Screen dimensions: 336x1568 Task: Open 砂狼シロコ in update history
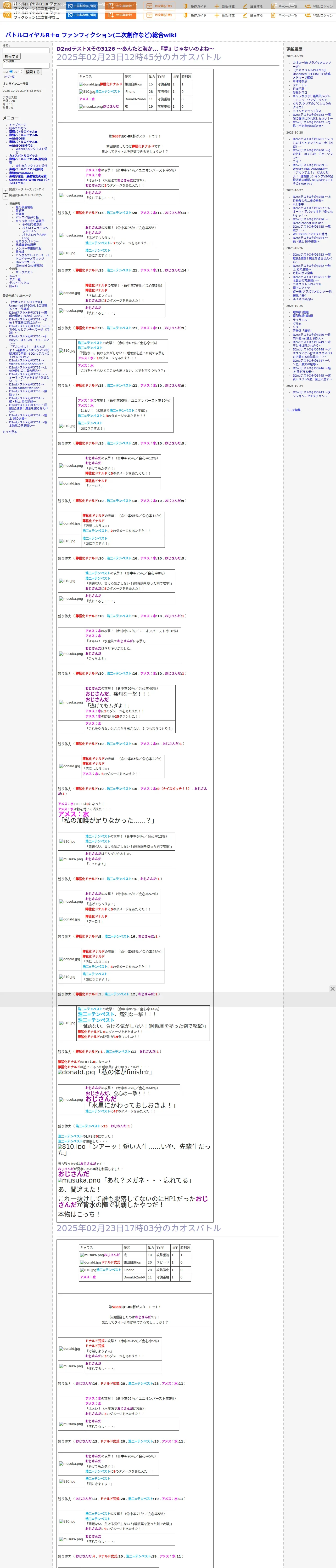pos(300,92)
